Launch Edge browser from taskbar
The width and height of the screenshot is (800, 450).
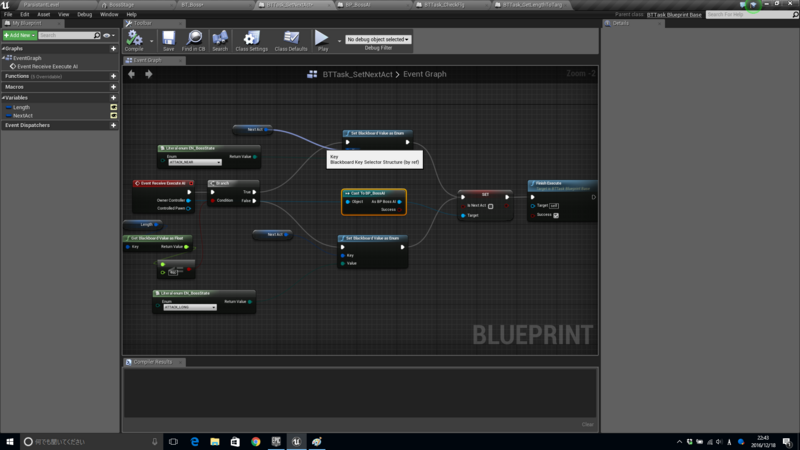[x=194, y=441]
